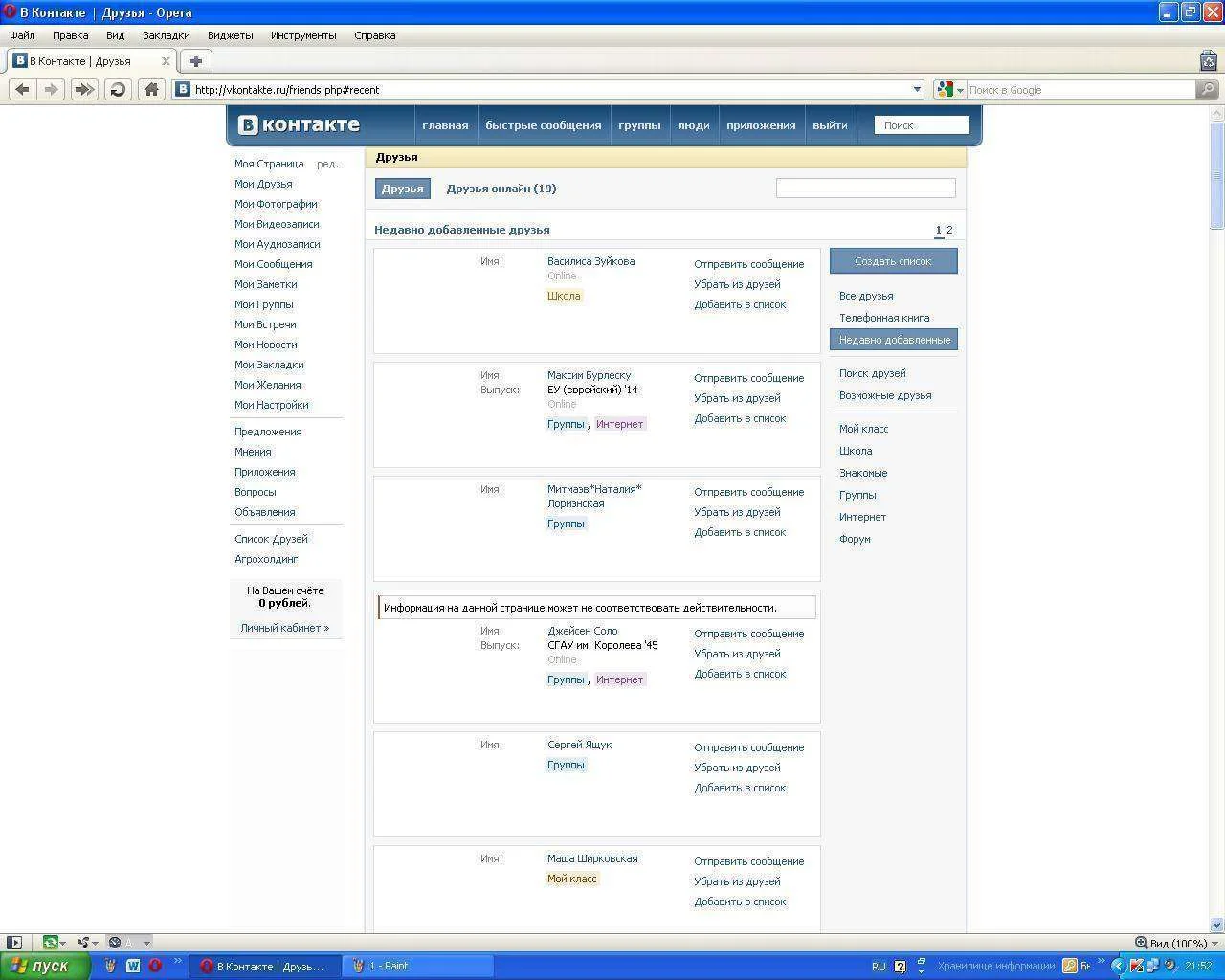Add Сергей Ящук to a list
Image resolution: width=1225 pixels, height=980 pixels.
[x=740, y=788]
